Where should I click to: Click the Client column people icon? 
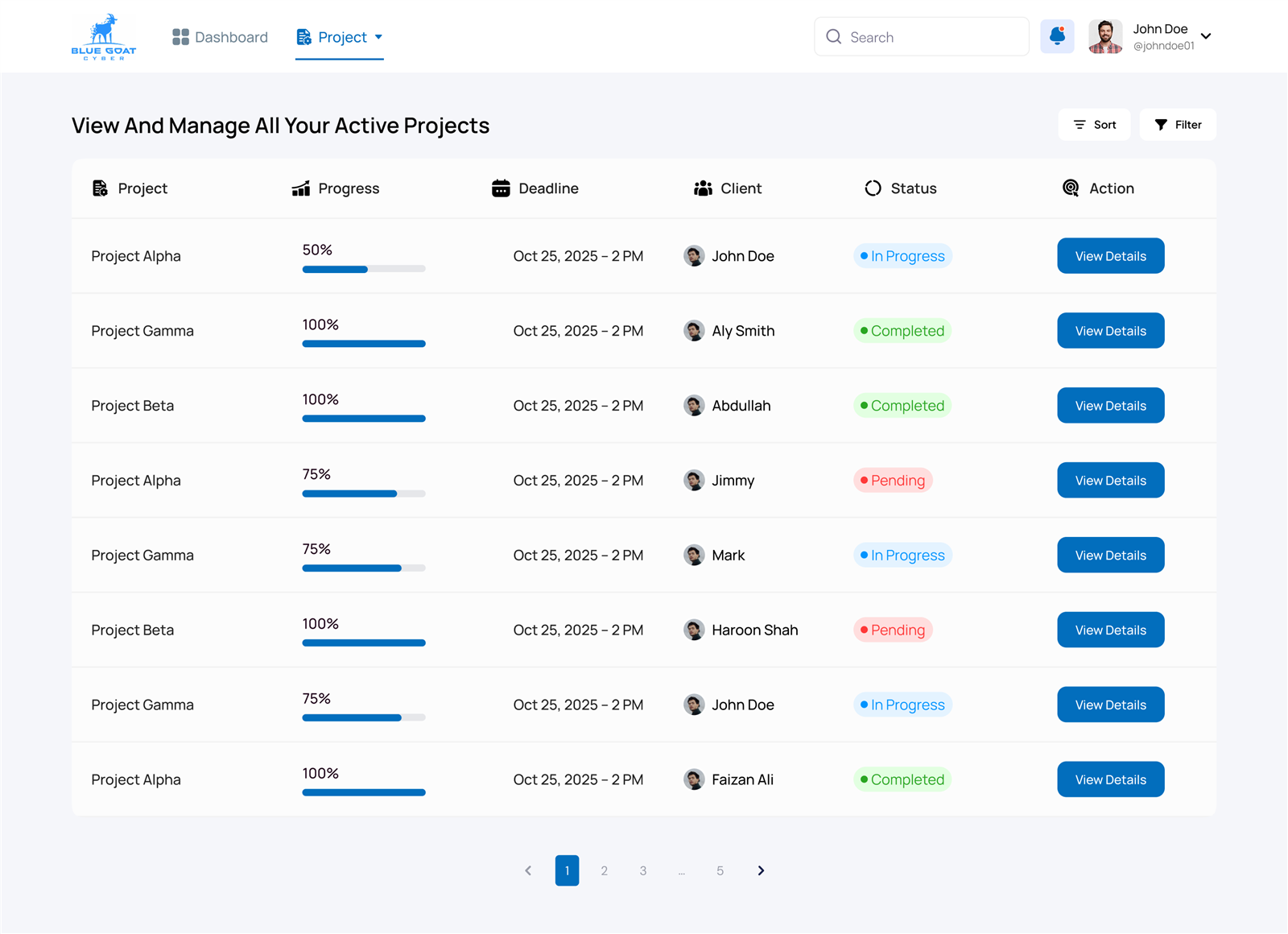[x=703, y=188]
